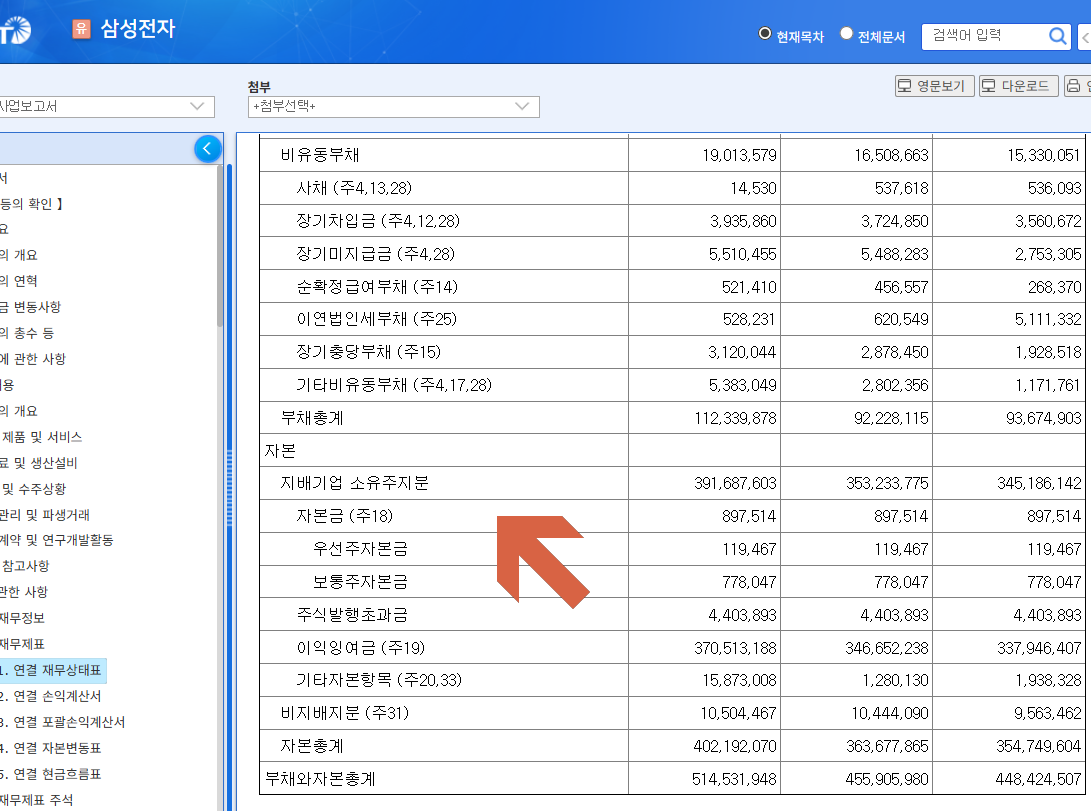The image size is (1091, 811).
Task: Click the value 514,531,948
Action: 734,780
